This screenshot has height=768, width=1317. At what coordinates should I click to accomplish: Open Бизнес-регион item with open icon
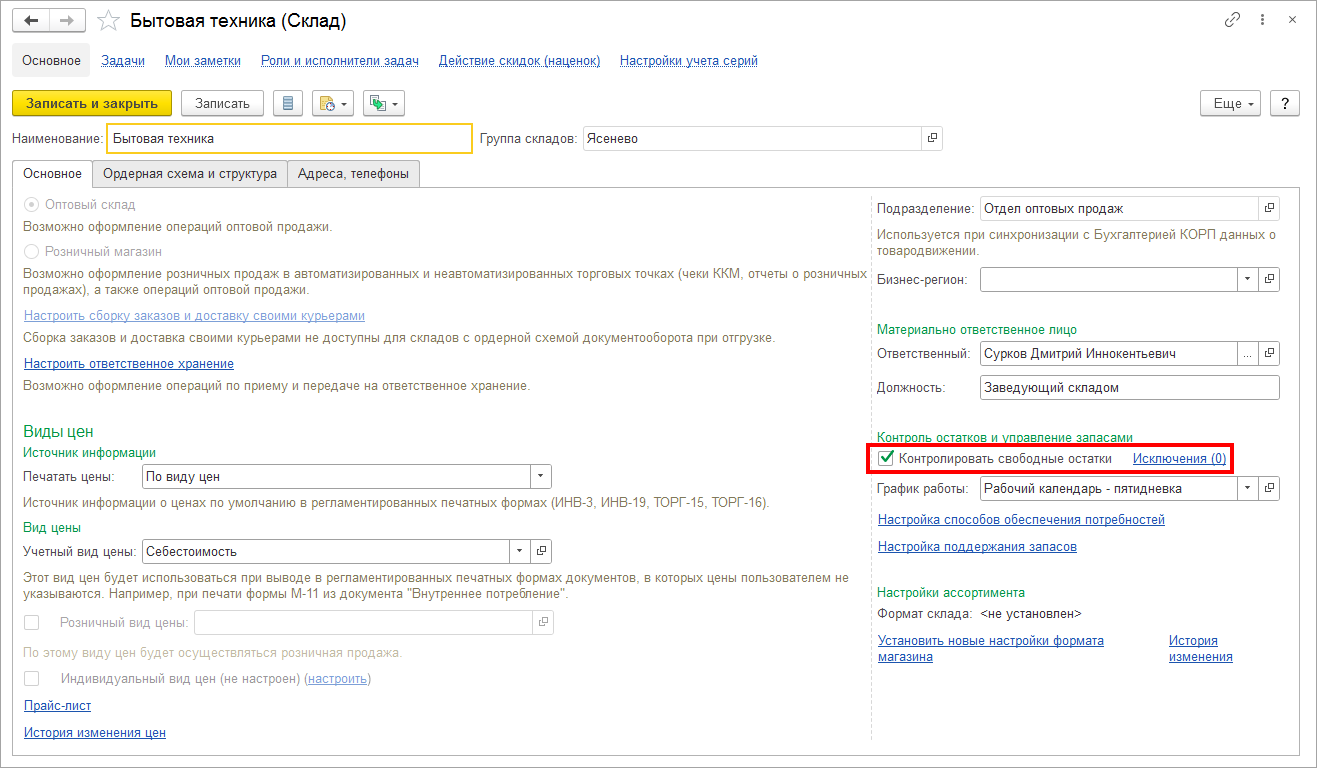(x=1269, y=279)
